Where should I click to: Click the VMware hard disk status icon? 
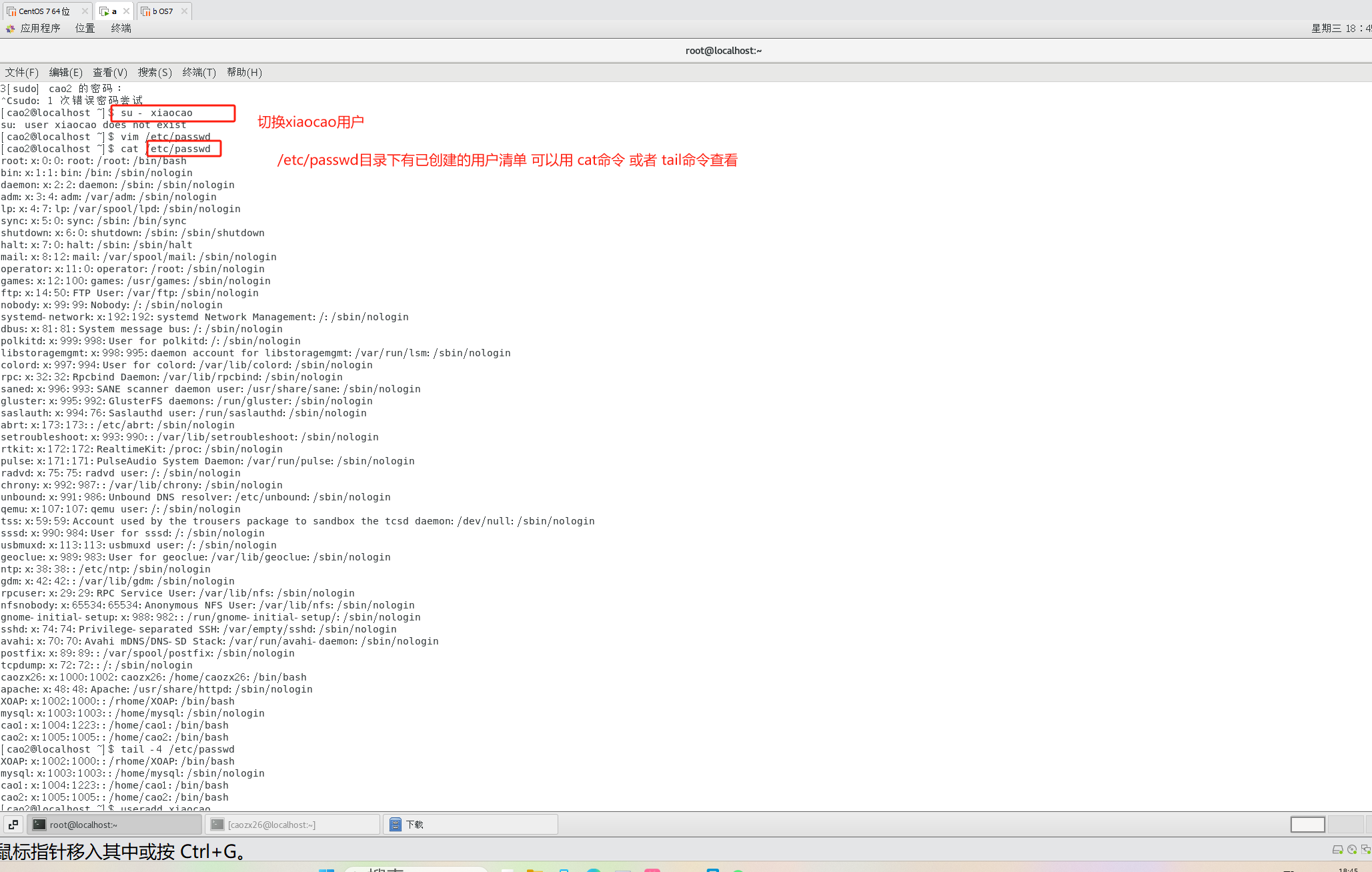1337,849
